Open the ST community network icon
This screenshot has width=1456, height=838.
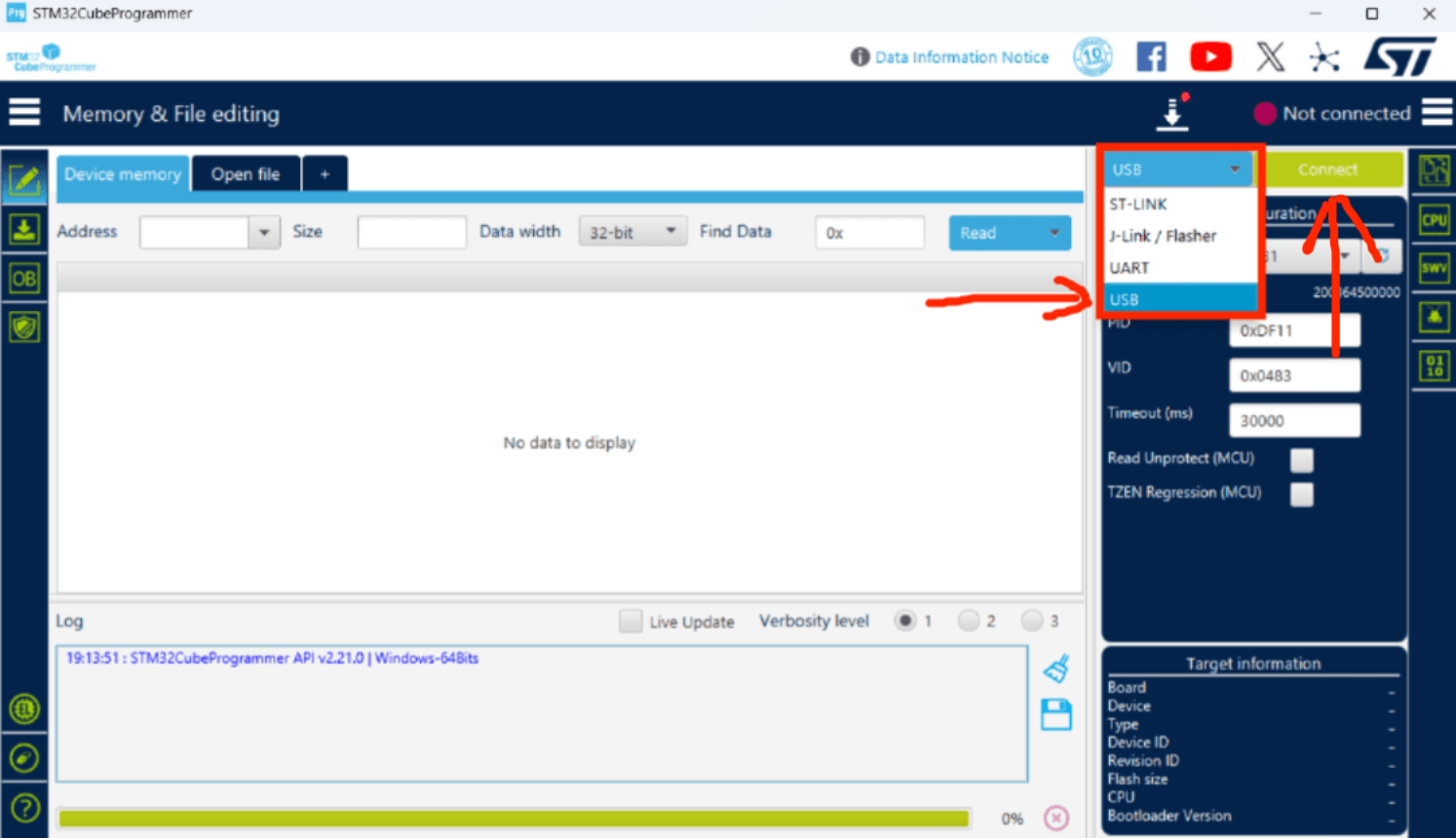coord(1324,57)
